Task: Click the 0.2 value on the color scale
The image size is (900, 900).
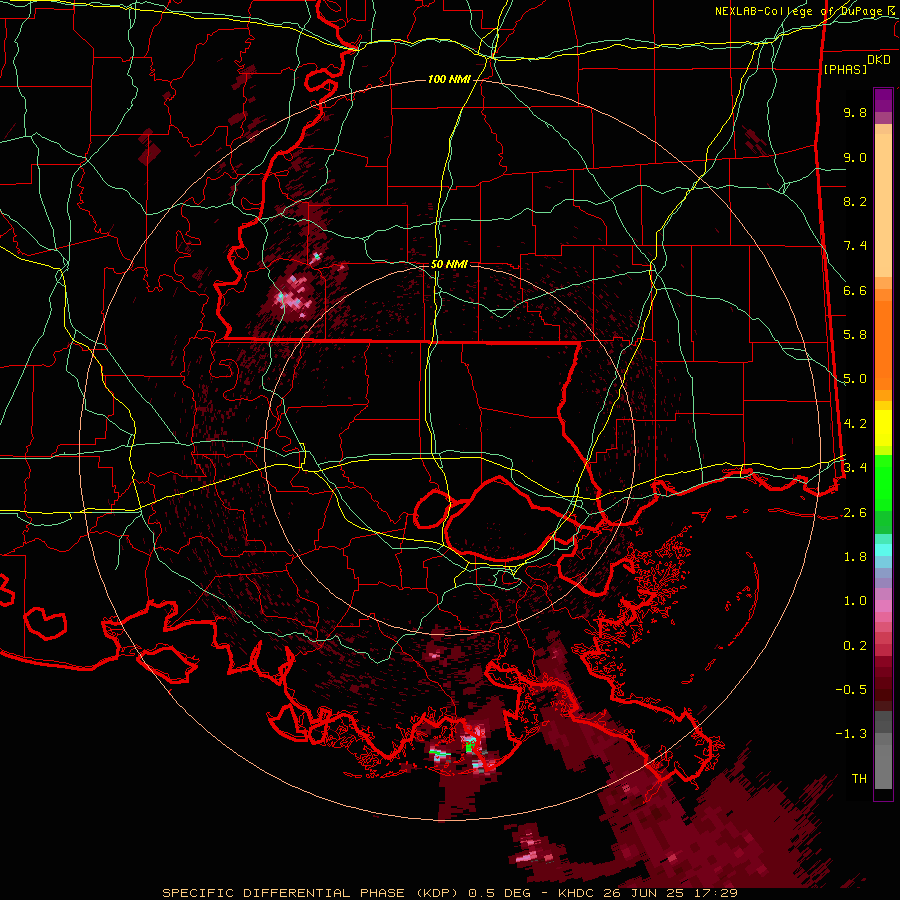Action: tap(855, 646)
